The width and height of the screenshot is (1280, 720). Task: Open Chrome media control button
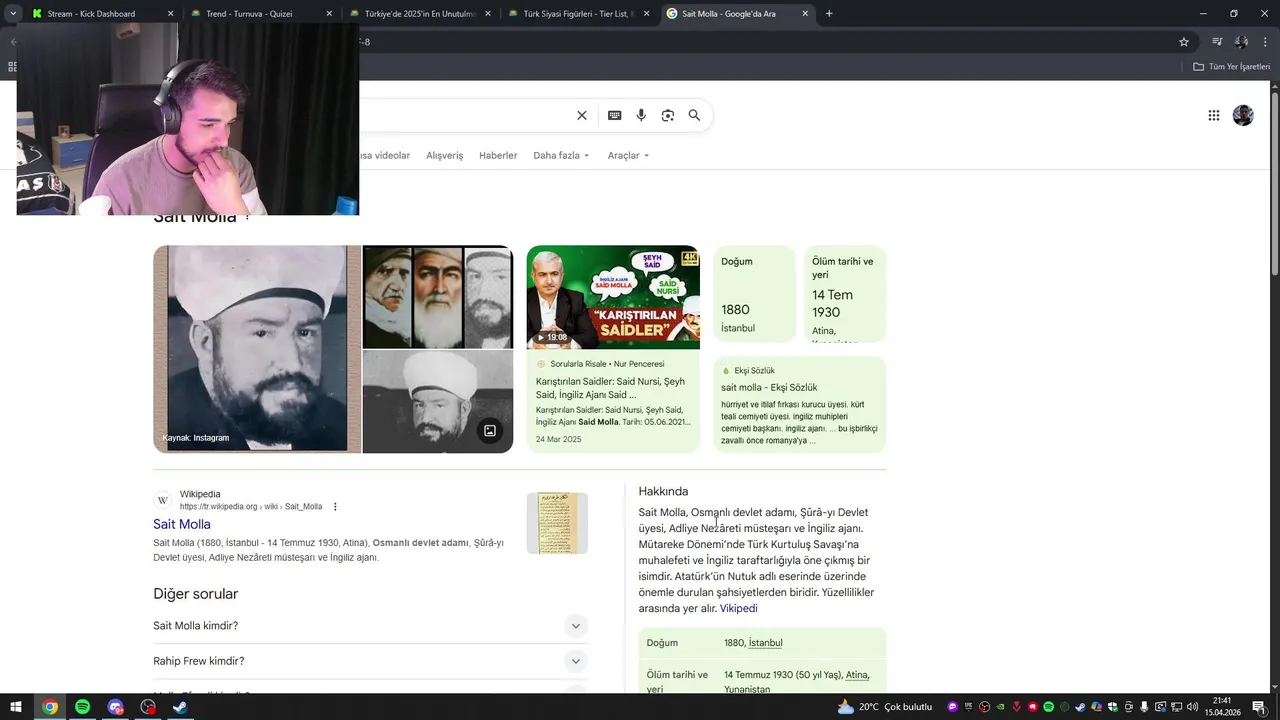pyautogui.click(x=1217, y=42)
